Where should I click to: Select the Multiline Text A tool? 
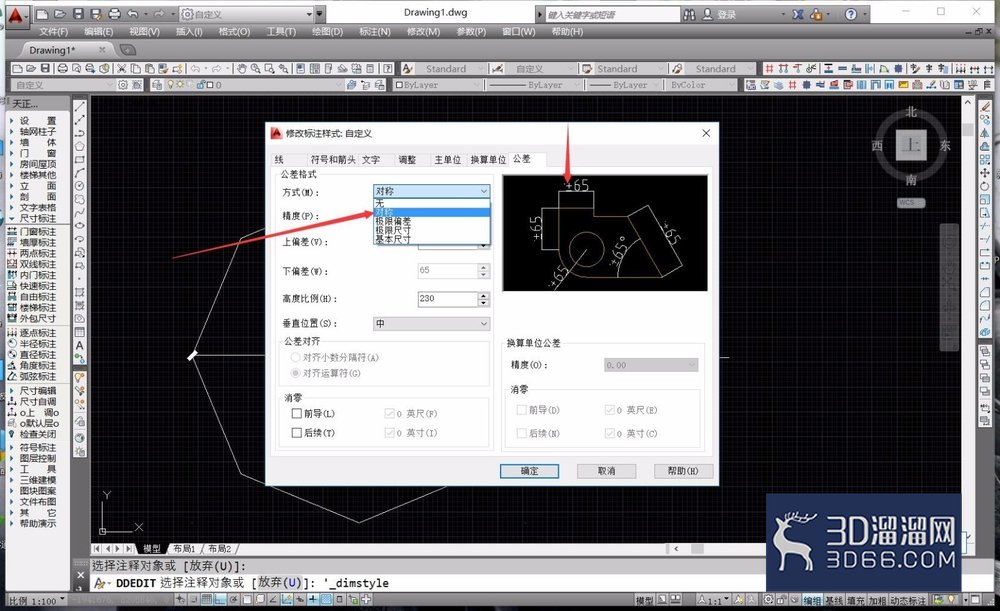click(80, 345)
